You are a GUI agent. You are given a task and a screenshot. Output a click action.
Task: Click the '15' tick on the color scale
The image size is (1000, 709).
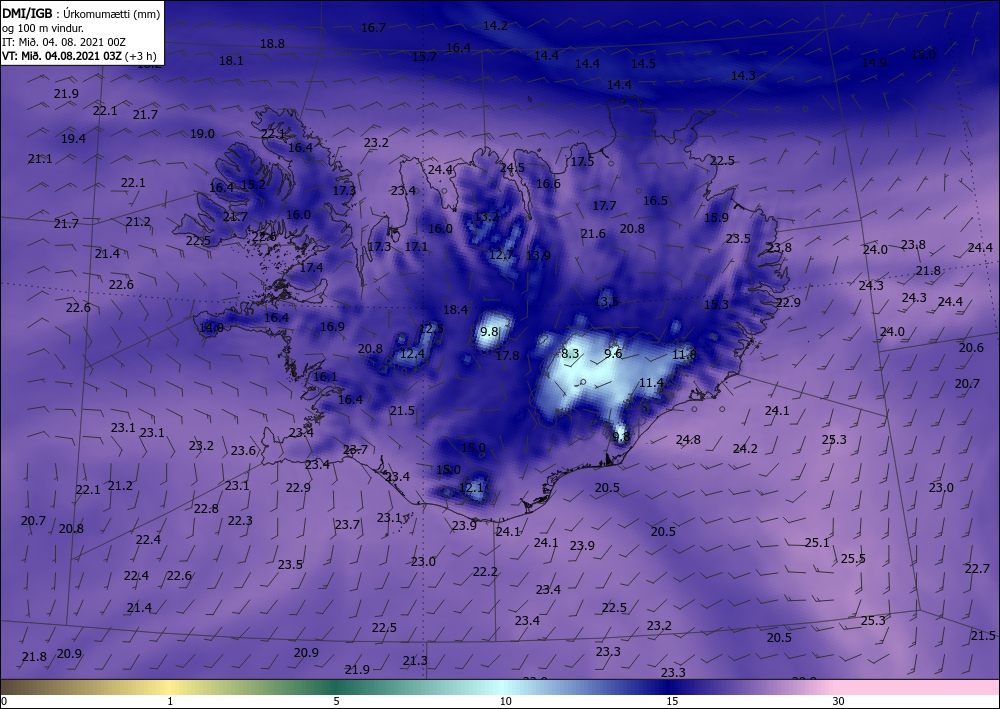coord(672,701)
